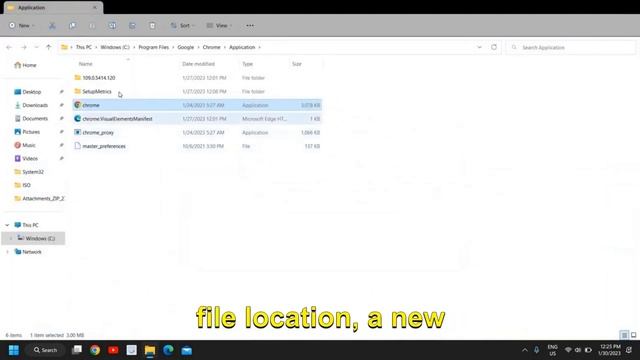Click Google in the breadcrumb path

click(186, 47)
